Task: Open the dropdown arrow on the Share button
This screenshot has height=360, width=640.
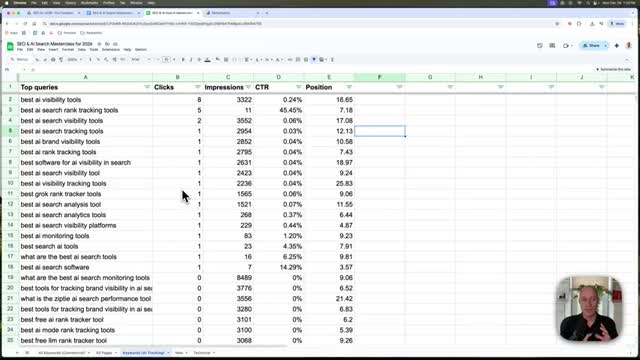Action: click(x=605, y=46)
